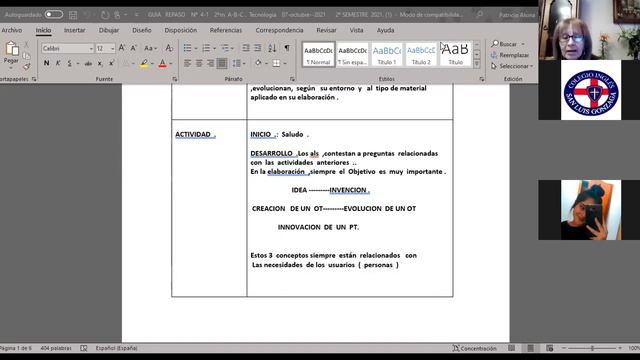Click the Format Painter brush icon
The width and height of the screenshot is (640, 360).
coord(27,66)
